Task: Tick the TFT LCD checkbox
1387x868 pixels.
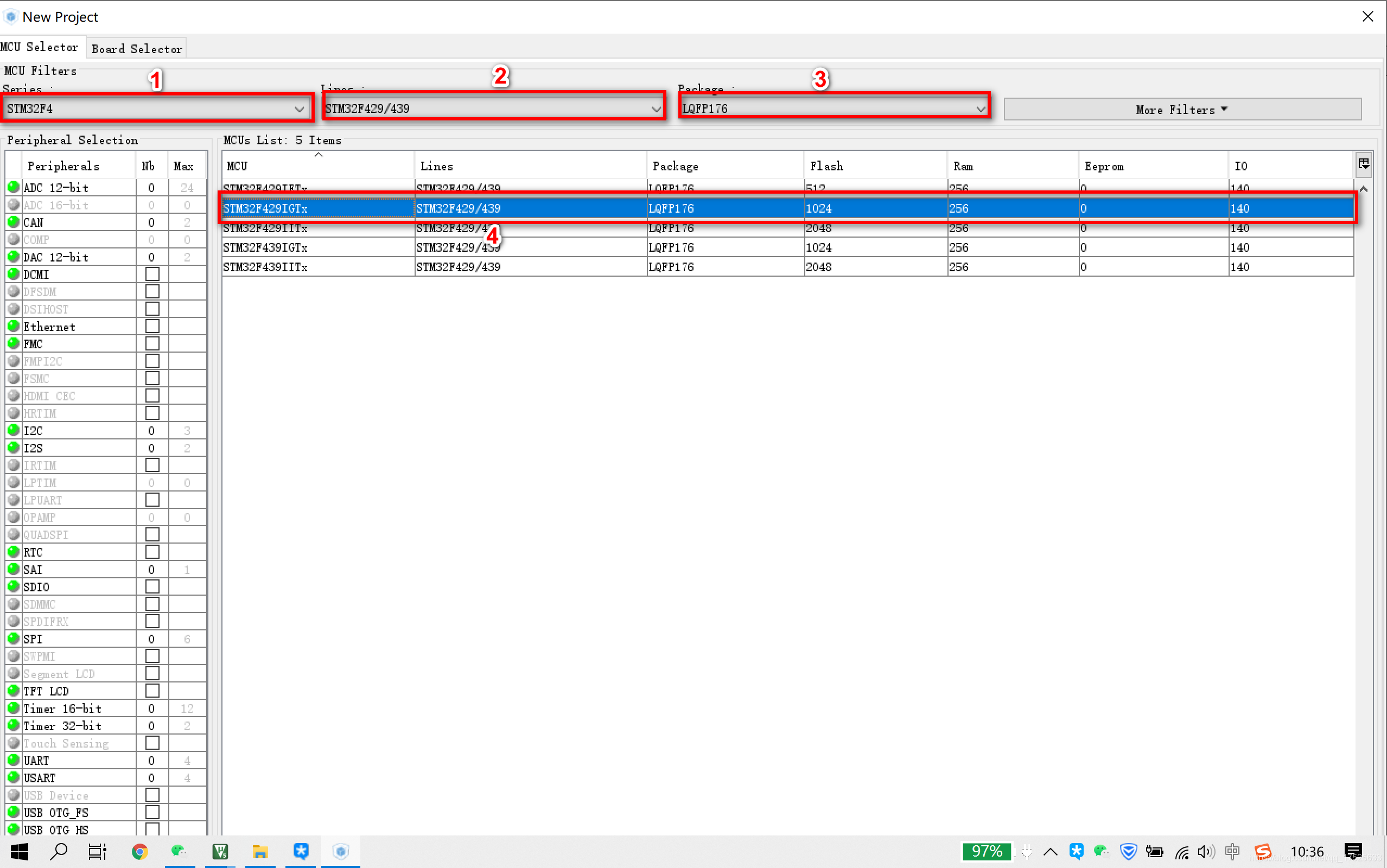Action: click(x=152, y=691)
